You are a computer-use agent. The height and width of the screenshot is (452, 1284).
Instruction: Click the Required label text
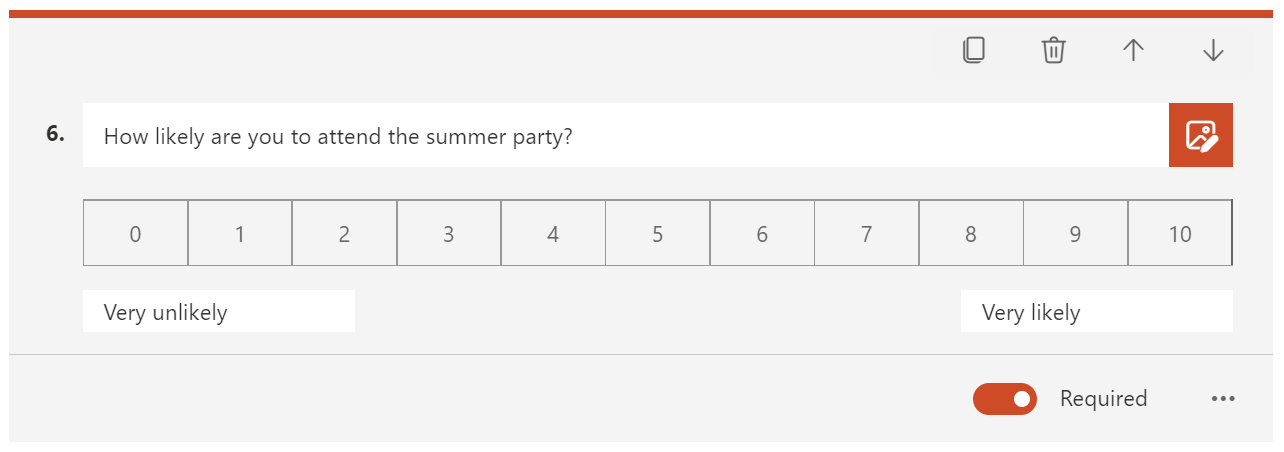[1103, 398]
